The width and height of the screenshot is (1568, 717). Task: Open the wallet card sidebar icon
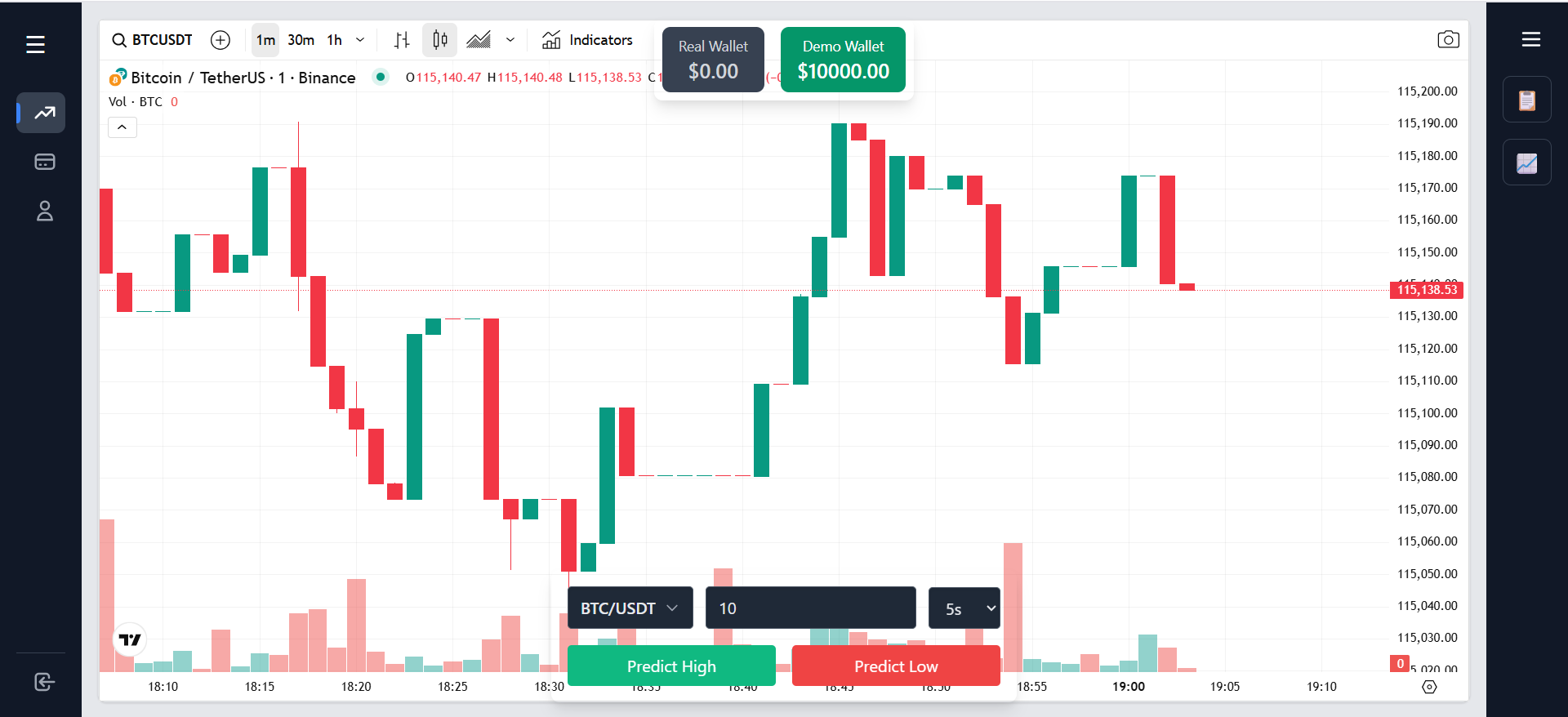[44, 162]
